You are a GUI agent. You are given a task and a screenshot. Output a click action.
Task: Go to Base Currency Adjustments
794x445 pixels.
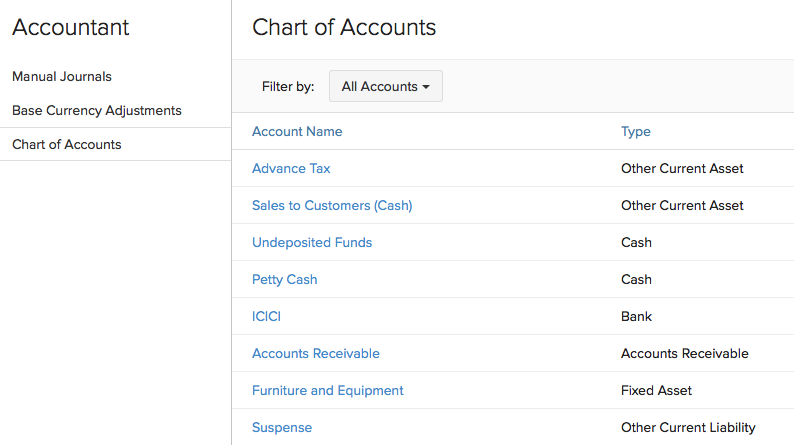point(97,111)
